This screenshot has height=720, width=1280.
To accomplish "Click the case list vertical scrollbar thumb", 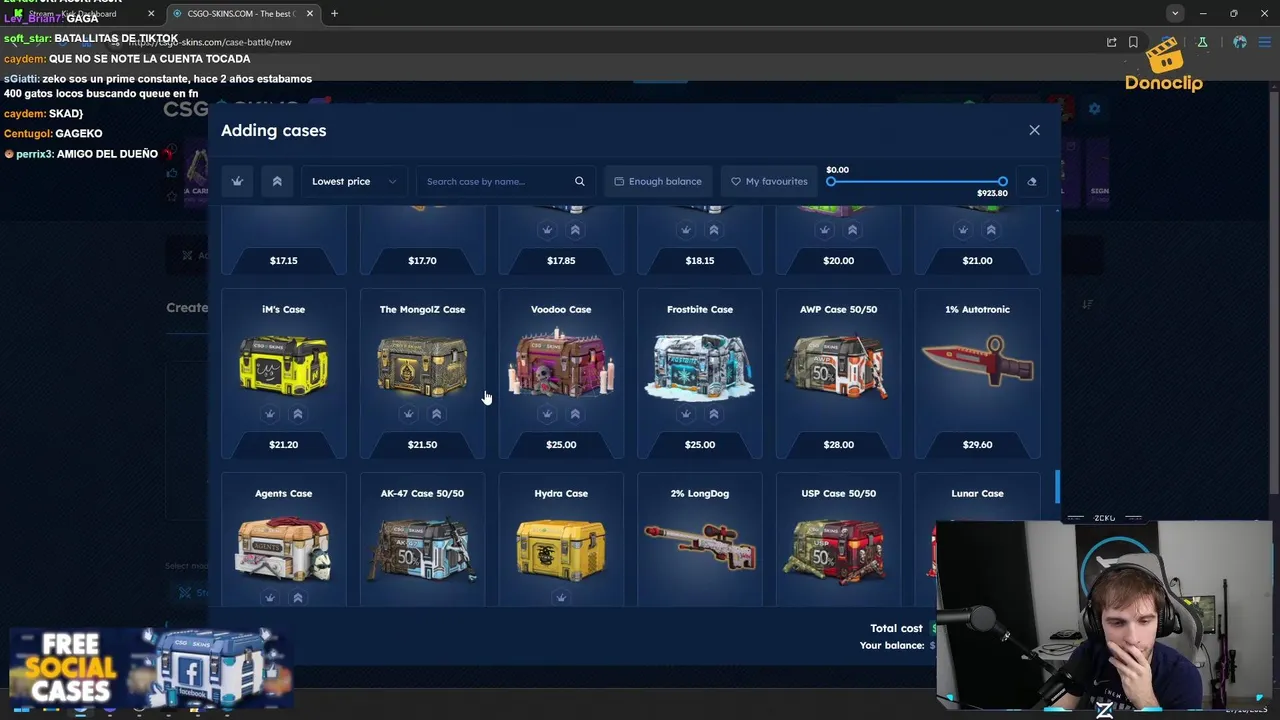I will coord(1057,488).
